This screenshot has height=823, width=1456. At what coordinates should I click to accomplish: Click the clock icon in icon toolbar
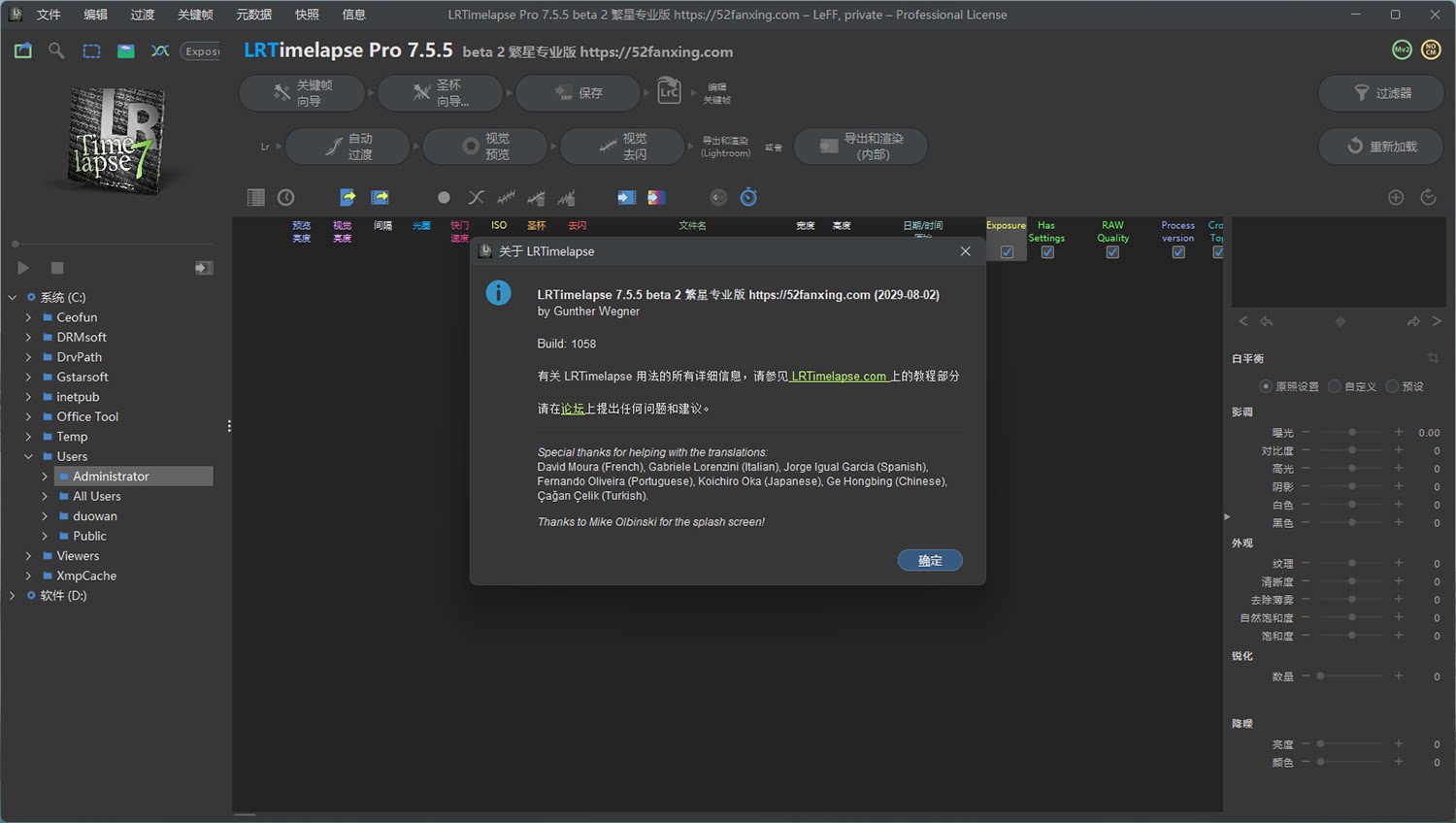(285, 197)
